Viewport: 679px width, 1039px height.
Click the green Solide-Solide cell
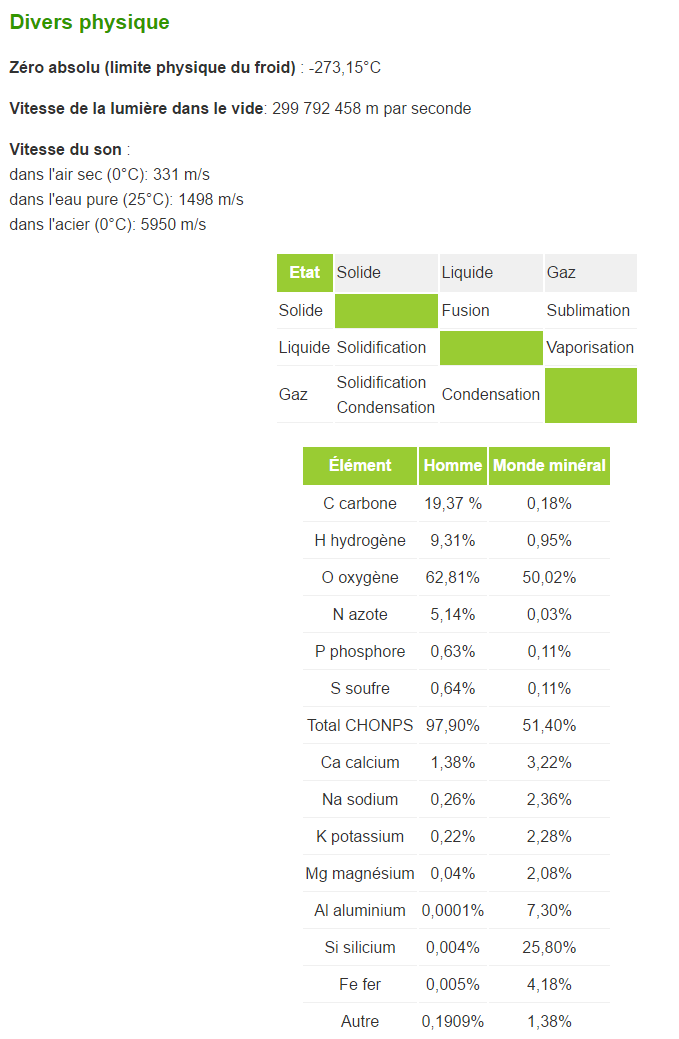pyautogui.click(x=386, y=311)
